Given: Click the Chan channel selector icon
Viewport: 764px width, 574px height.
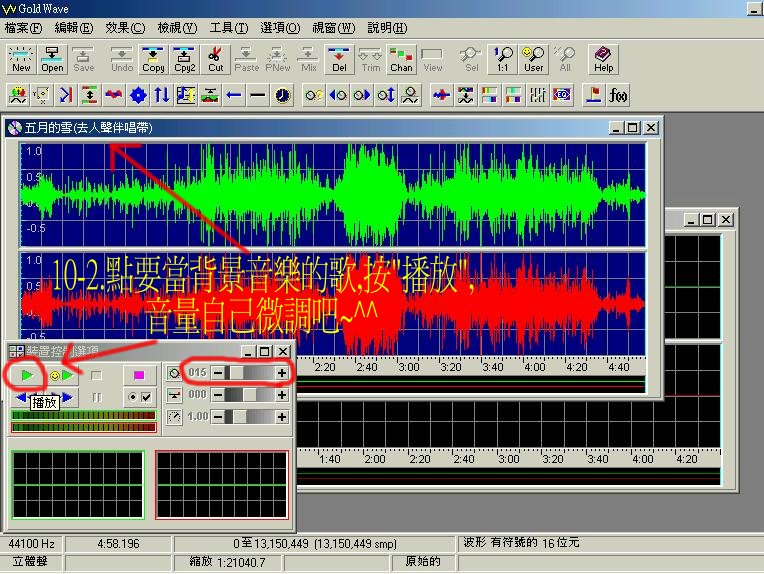Looking at the screenshot, I should click(x=401, y=59).
